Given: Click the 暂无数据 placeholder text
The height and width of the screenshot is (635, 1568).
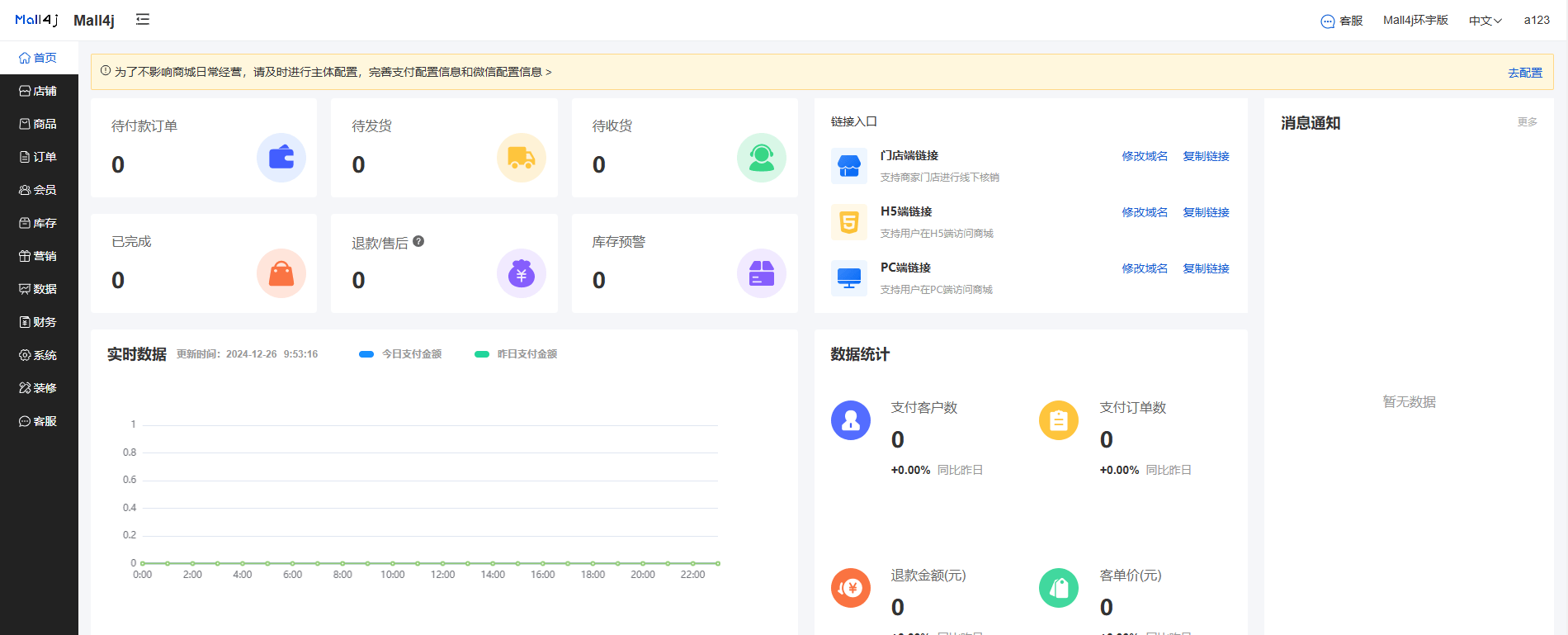Looking at the screenshot, I should [x=1409, y=402].
